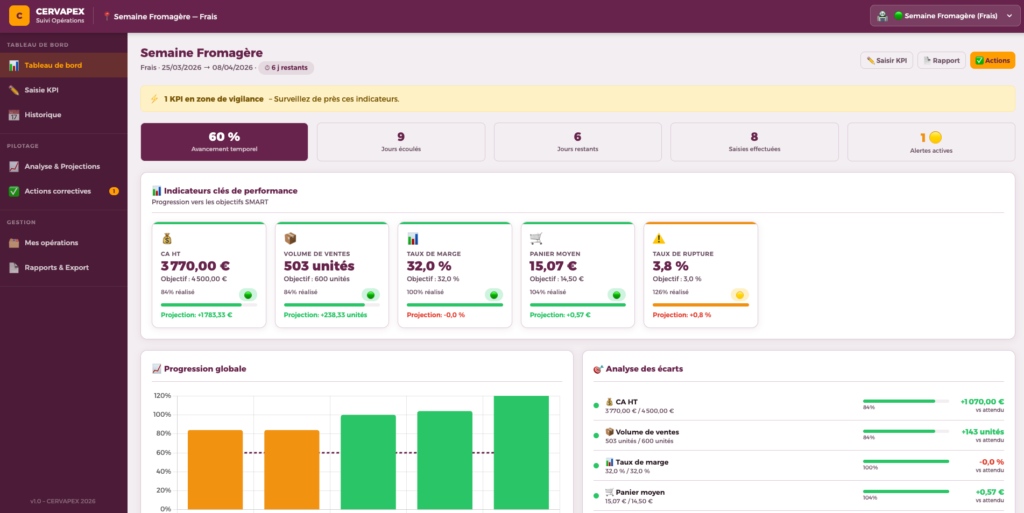Click the v1.0 - CERVAPEX 2026 footer text

(x=63, y=501)
